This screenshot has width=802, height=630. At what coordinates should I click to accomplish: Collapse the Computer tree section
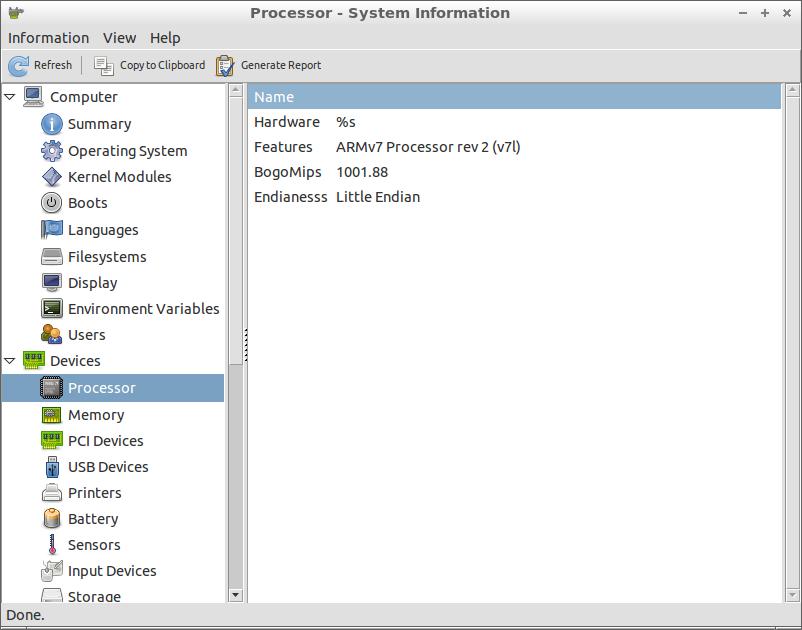pyautogui.click(x=10, y=96)
